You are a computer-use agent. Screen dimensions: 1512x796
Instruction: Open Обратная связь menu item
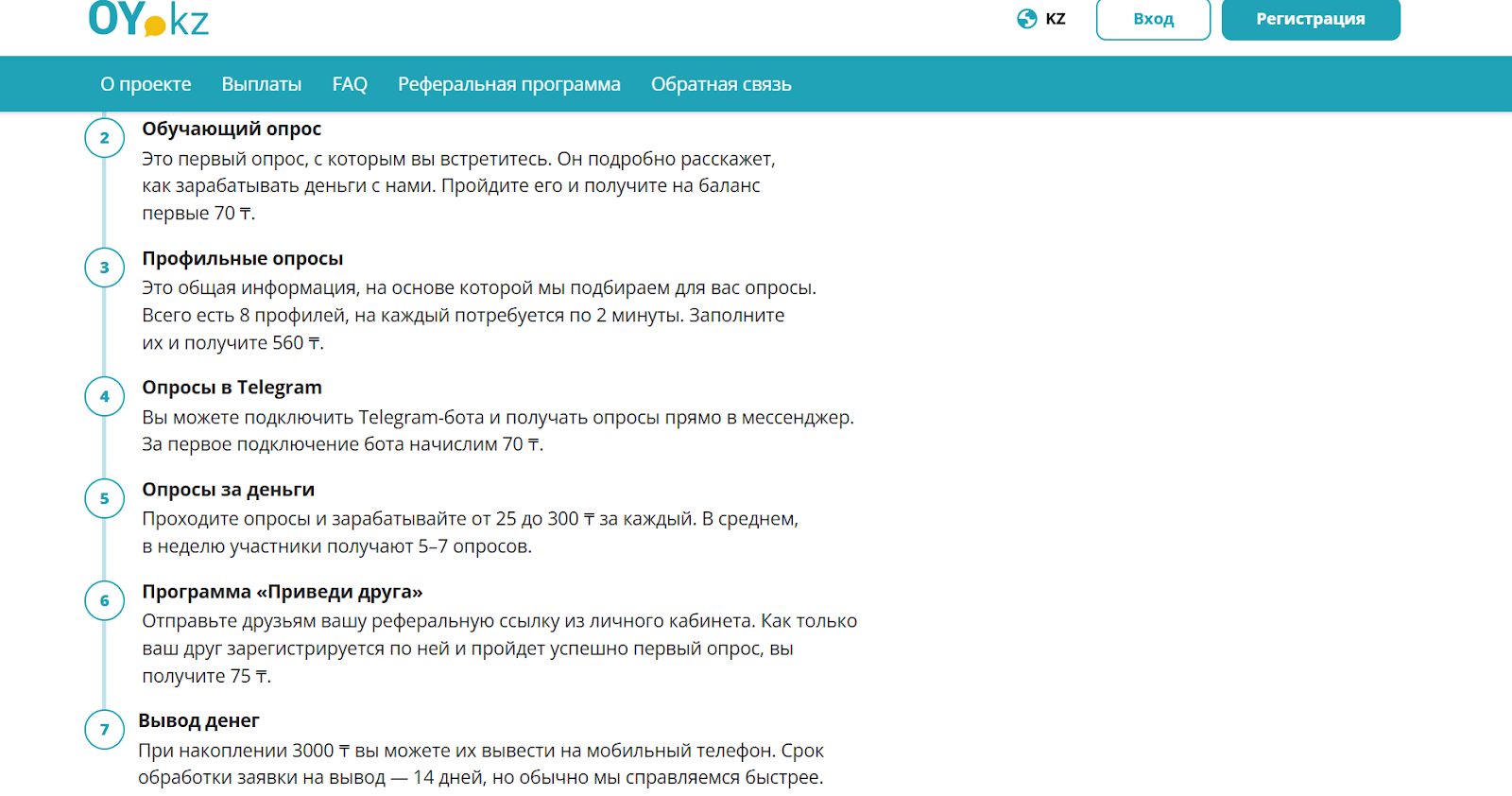point(721,84)
